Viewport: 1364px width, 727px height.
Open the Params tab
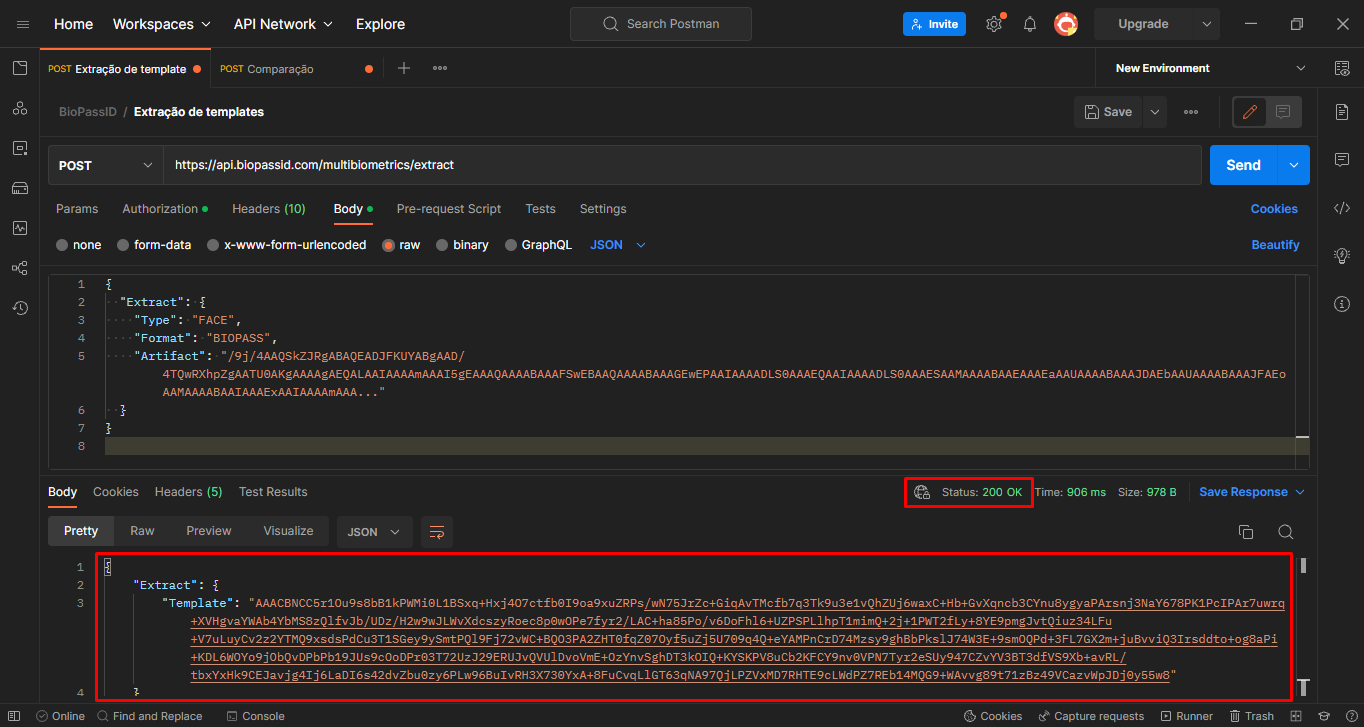pos(77,209)
